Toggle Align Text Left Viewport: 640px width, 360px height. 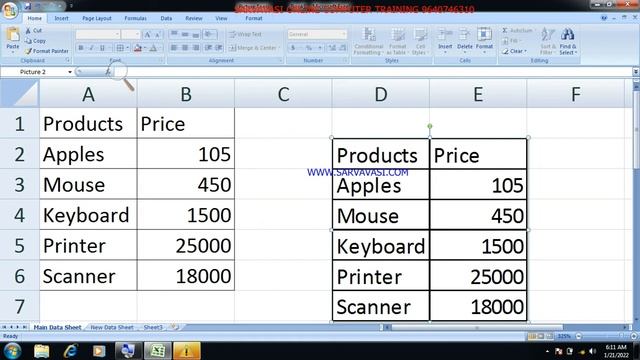(x=174, y=48)
